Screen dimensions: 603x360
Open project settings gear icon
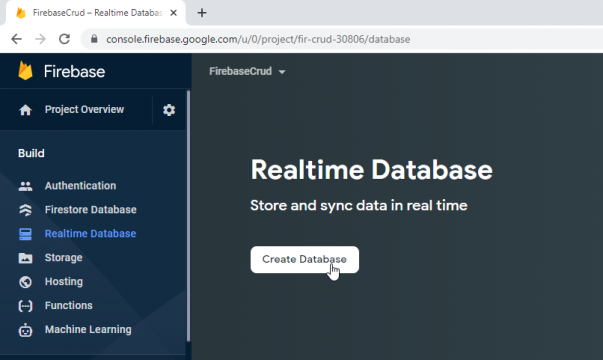pyautogui.click(x=169, y=110)
